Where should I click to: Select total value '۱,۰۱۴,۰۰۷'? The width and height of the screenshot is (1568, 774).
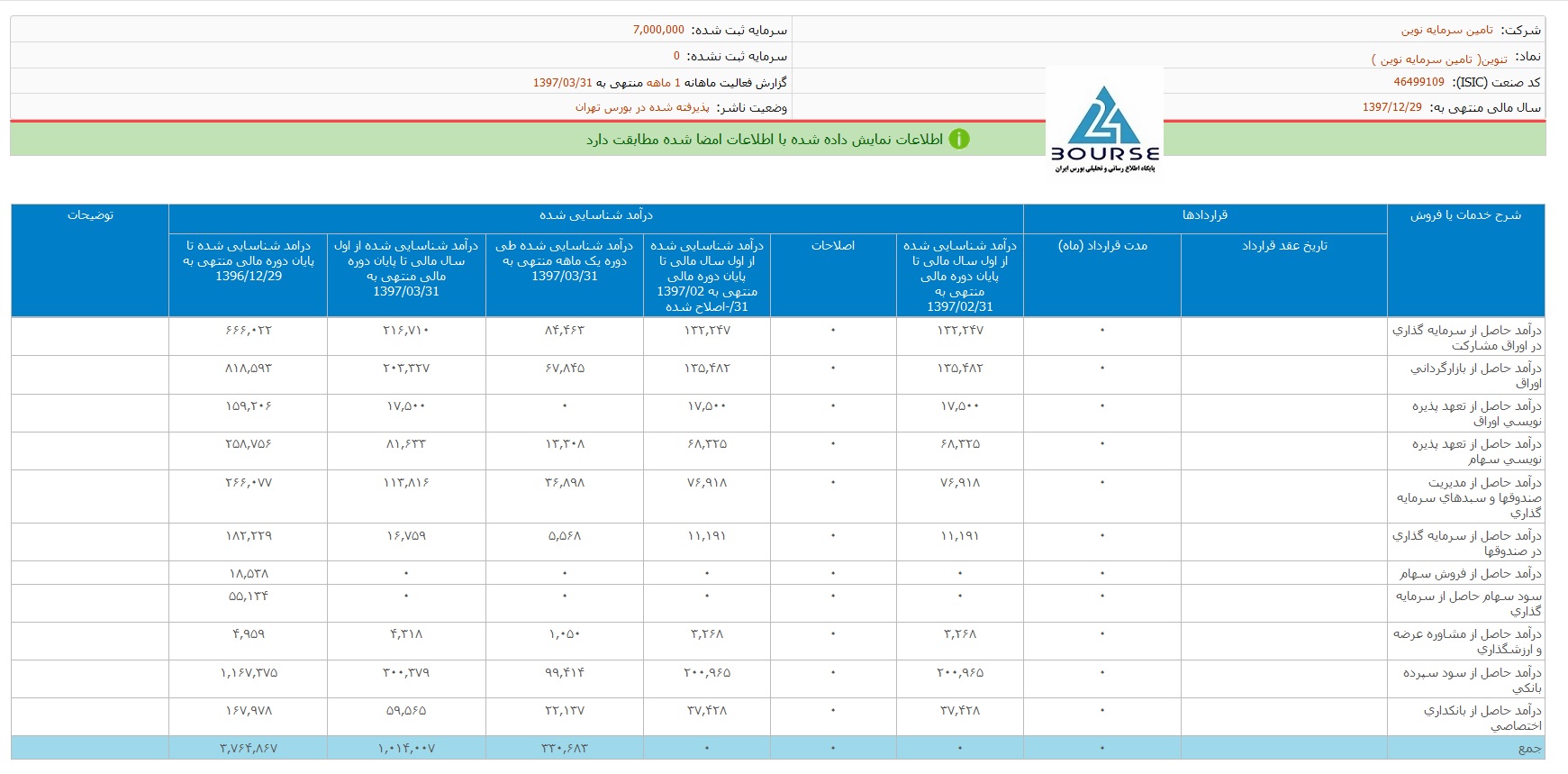pyautogui.click(x=406, y=749)
